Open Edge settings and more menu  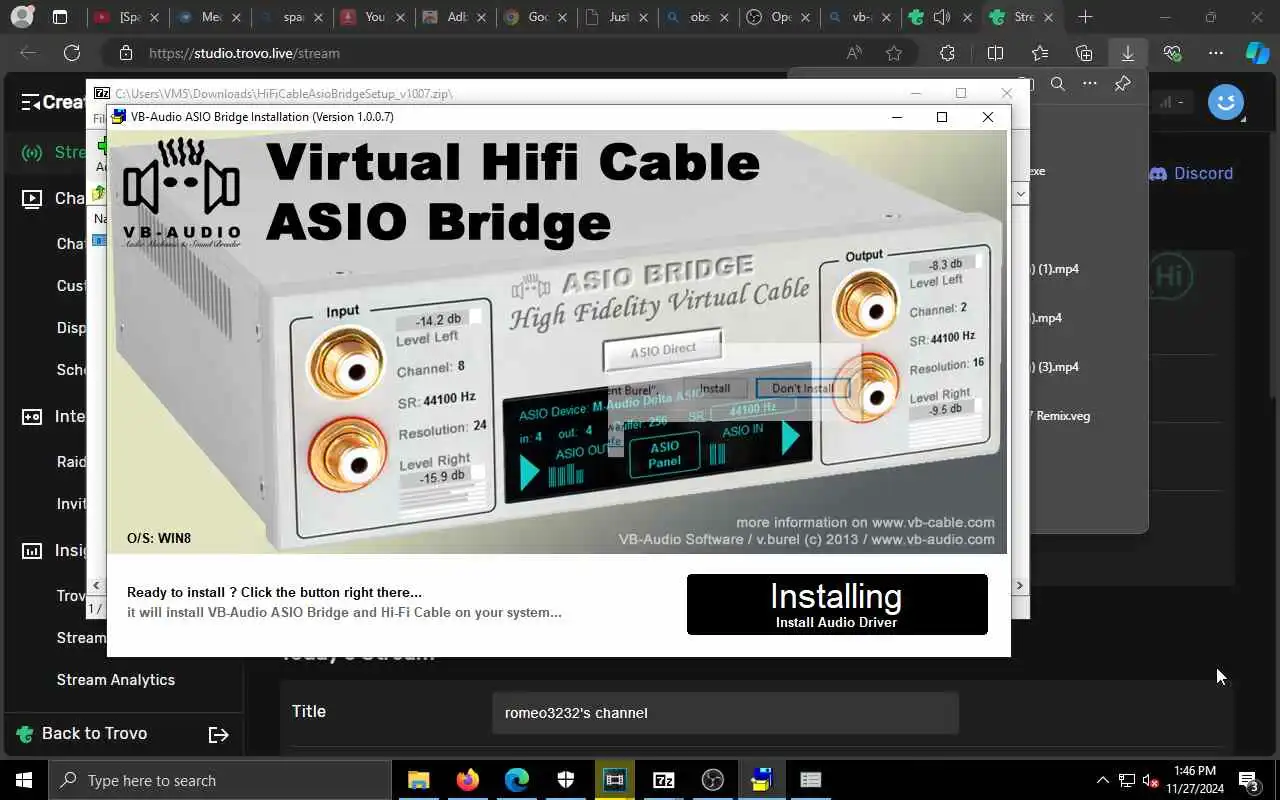tap(1215, 53)
